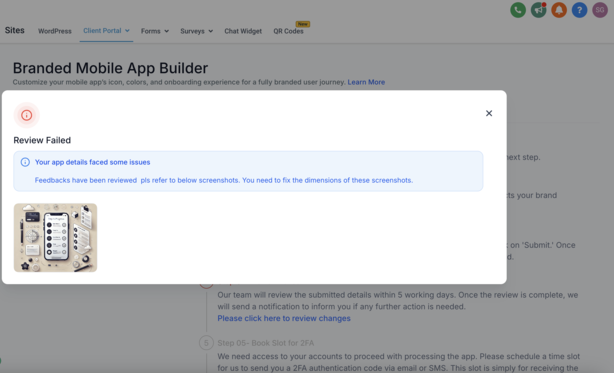Click the 'Review Failed' dialog title
Image resolution: width=614 pixels, height=373 pixels.
42,140
